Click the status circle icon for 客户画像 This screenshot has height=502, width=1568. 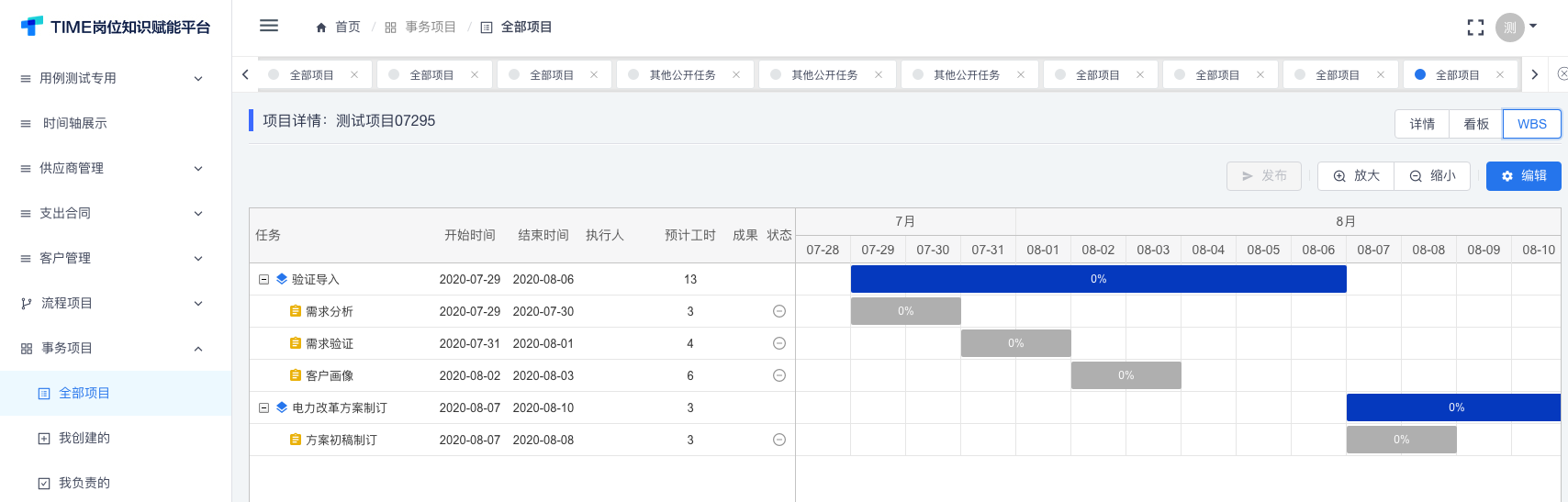point(779,375)
